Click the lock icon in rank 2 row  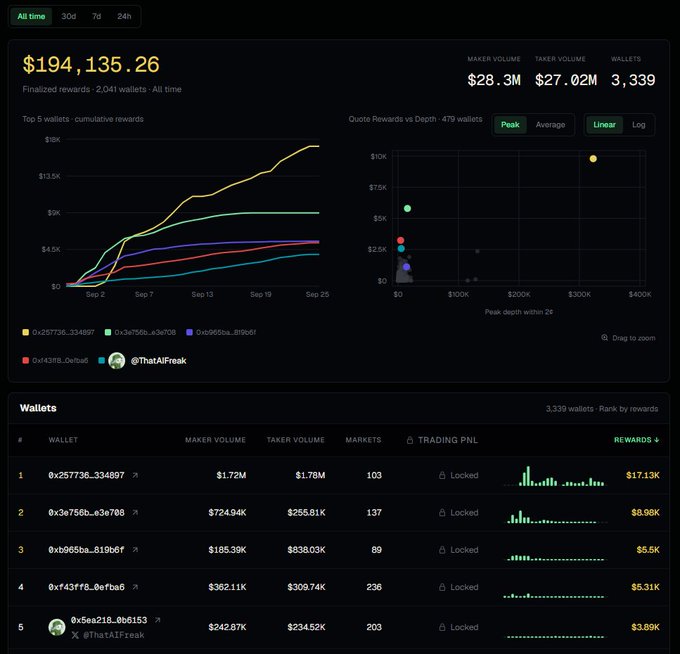click(x=442, y=513)
